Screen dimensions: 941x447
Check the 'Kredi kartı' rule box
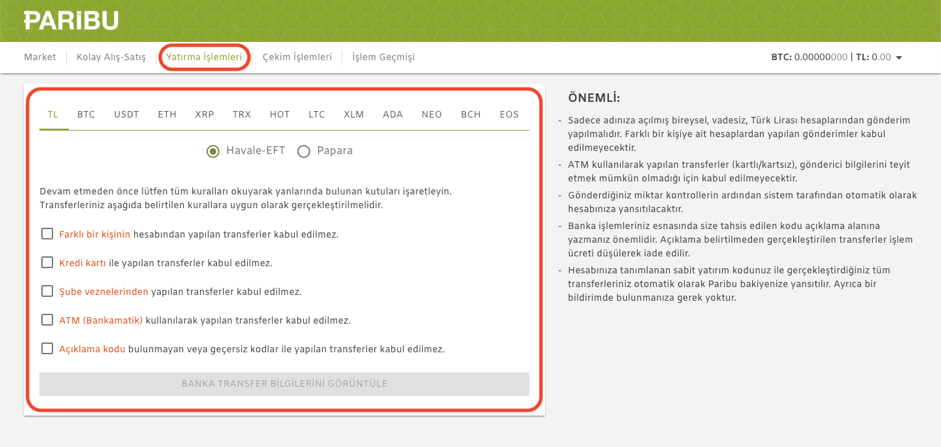pyautogui.click(x=47, y=262)
